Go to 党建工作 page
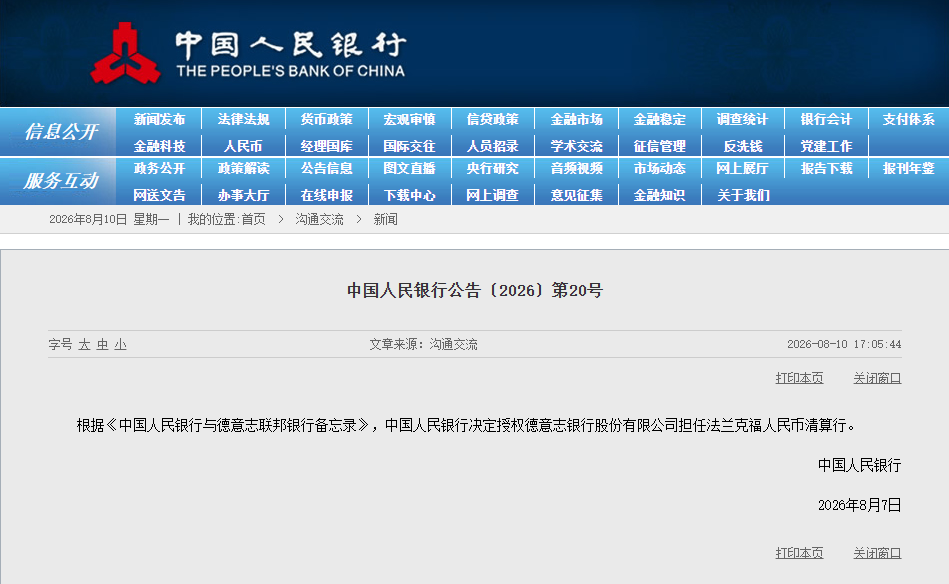This screenshot has height=584, width=949. [826, 146]
